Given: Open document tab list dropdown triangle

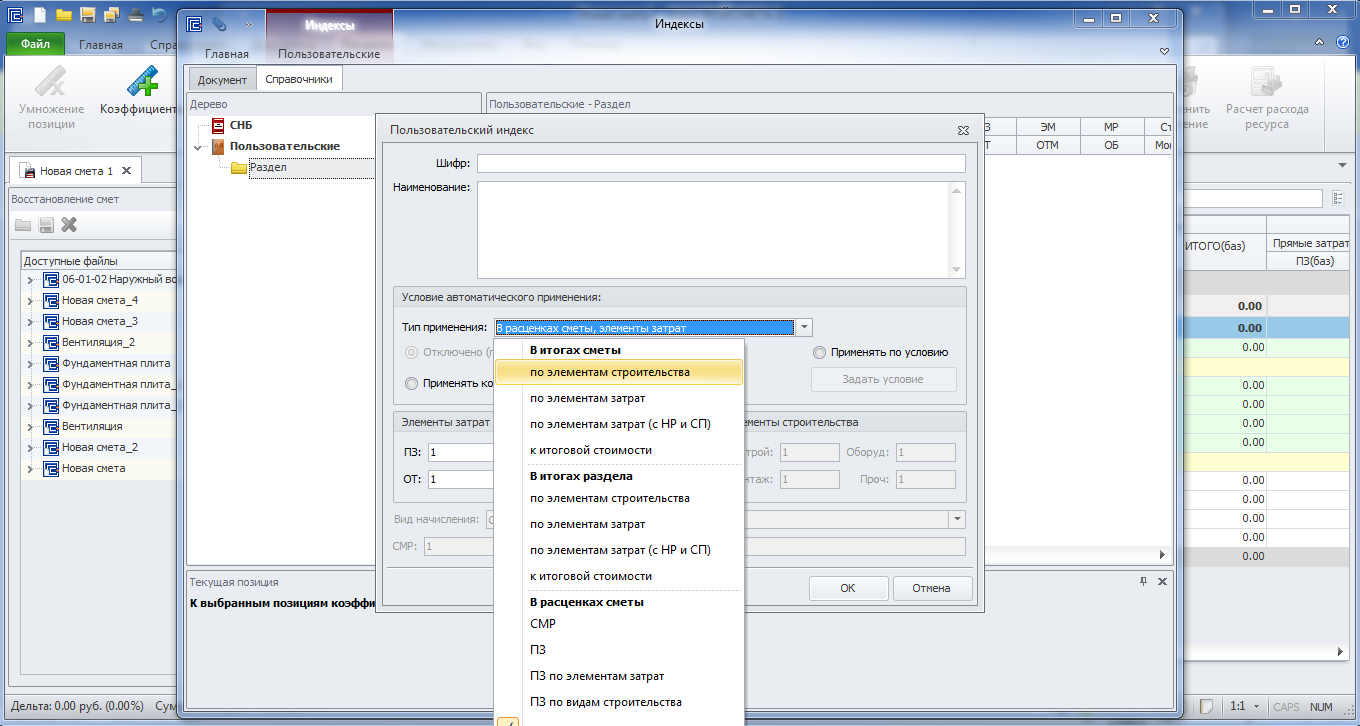Looking at the screenshot, I should tap(1342, 165).
